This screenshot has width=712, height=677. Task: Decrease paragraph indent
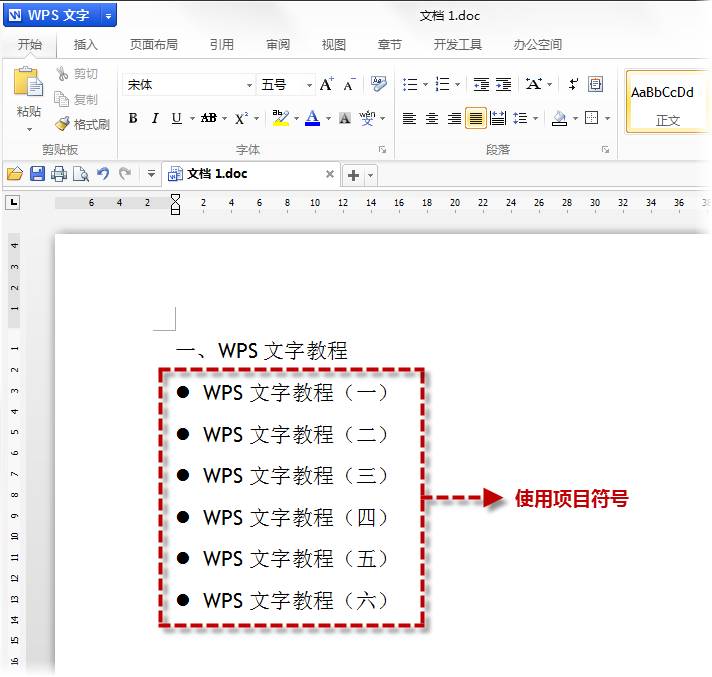coord(481,84)
